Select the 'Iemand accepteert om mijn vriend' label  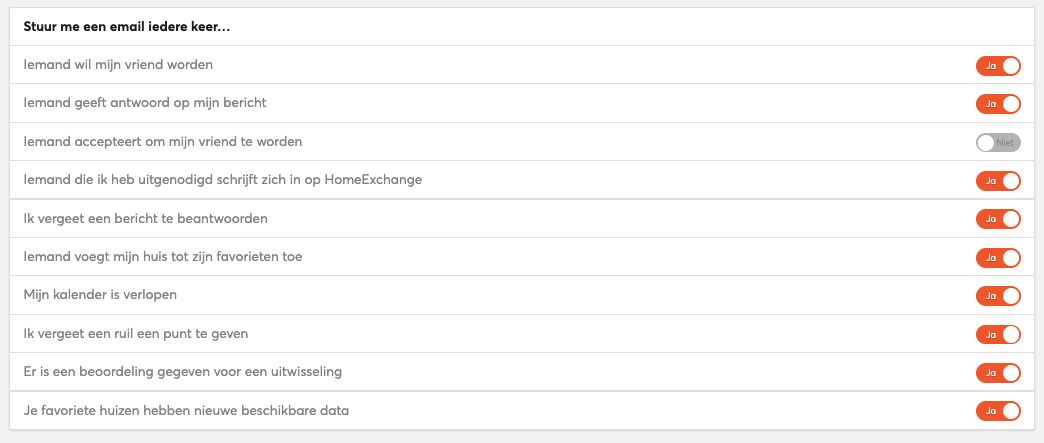coord(130,142)
